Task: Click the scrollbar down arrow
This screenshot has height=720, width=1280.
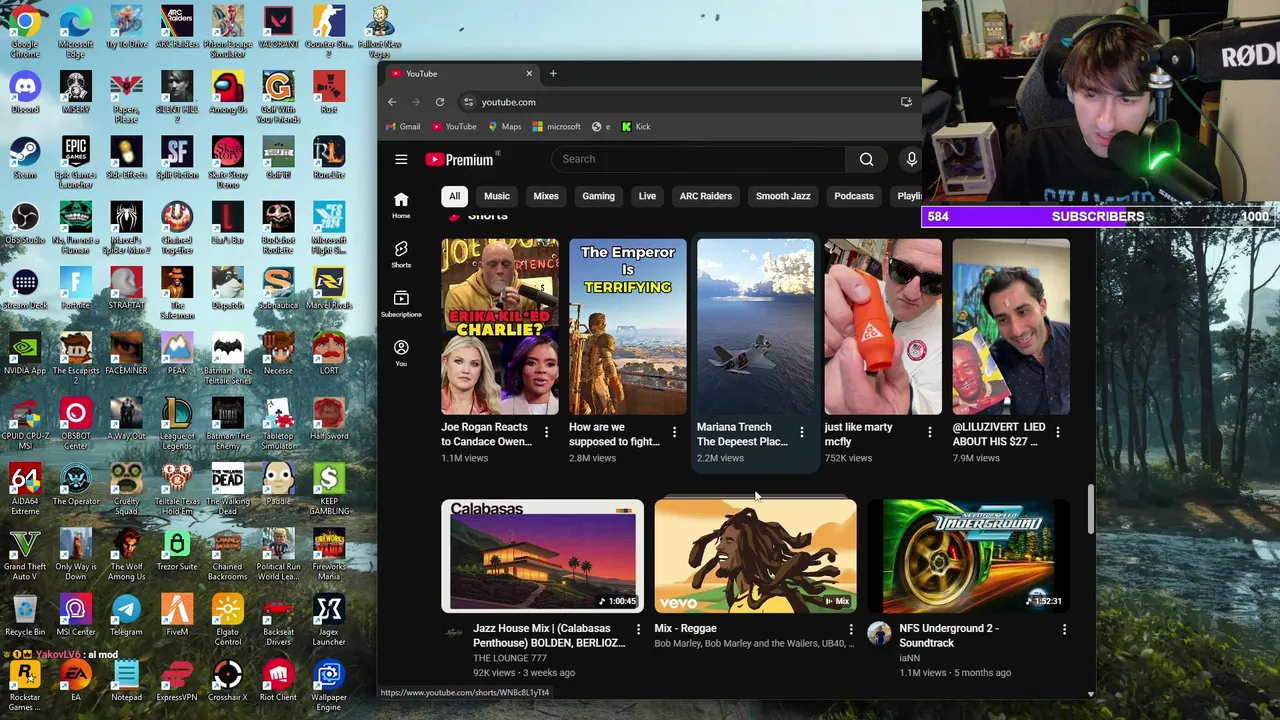Action: [1090, 693]
